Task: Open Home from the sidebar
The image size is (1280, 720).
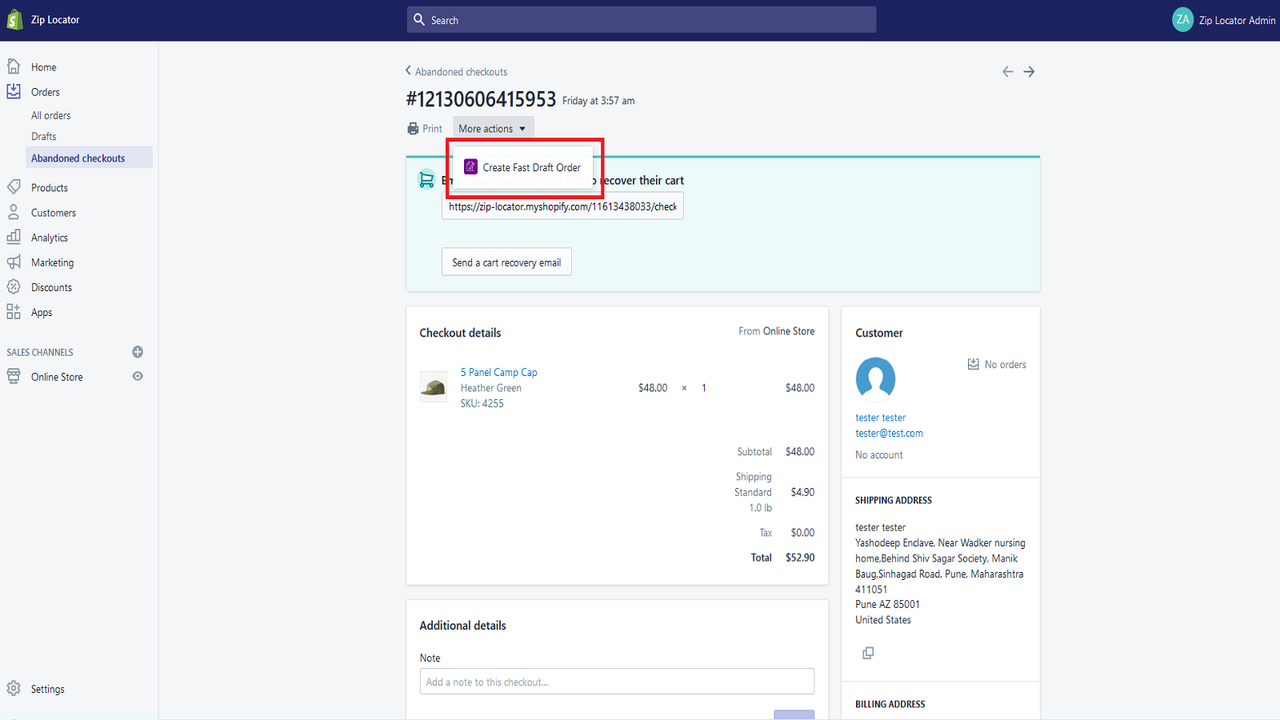Action: click(x=43, y=67)
